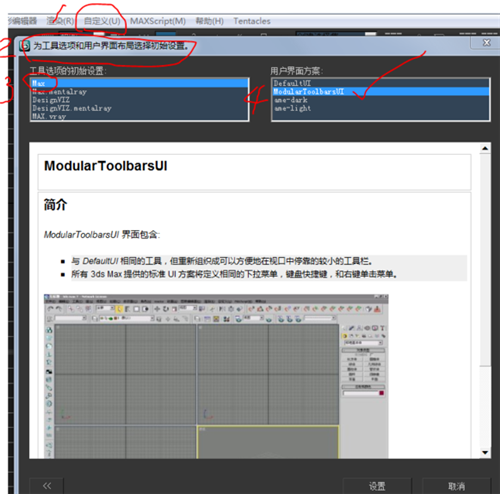Viewport: 500px width, 494px height.
Task: Click the 简介 heading
Action: [x=55, y=204]
